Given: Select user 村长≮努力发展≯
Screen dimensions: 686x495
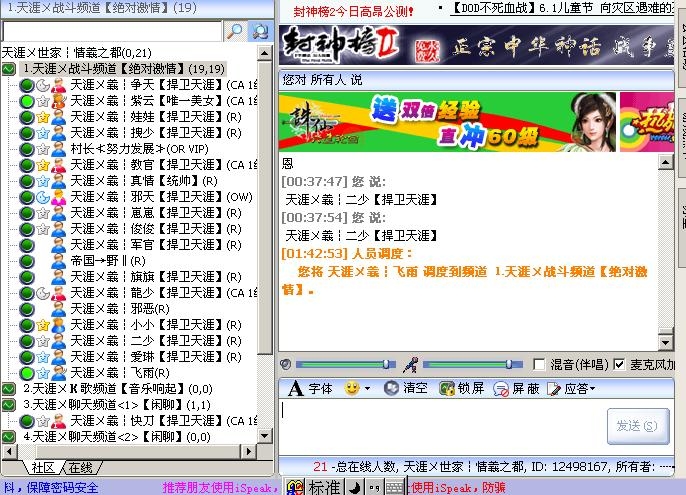Looking at the screenshot, I should (x=140, y=149).
